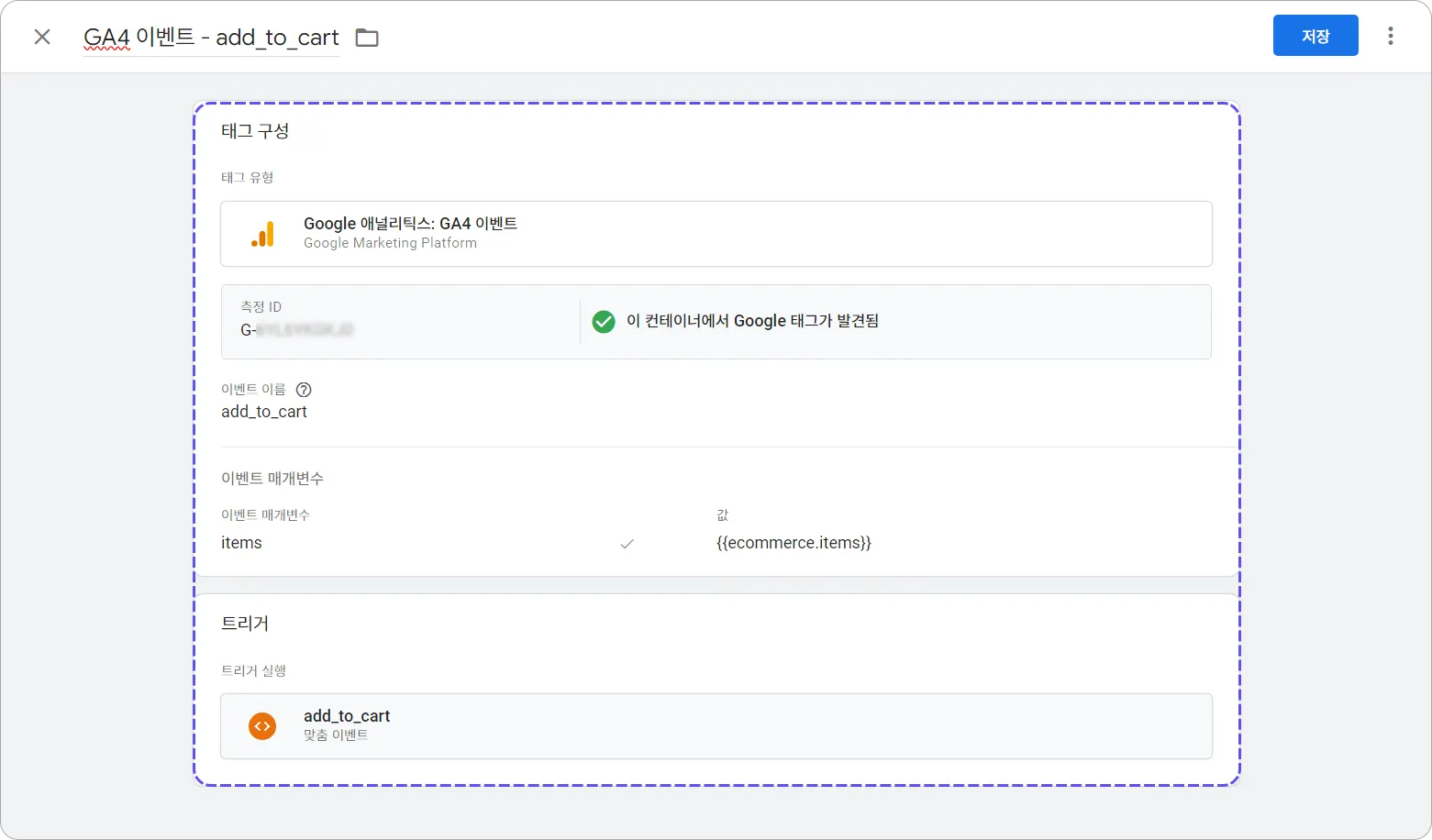Open the three-dot more options menu
This screenshot has height=840, width=1432.
pyautogui.click(x=1391, y=36)
